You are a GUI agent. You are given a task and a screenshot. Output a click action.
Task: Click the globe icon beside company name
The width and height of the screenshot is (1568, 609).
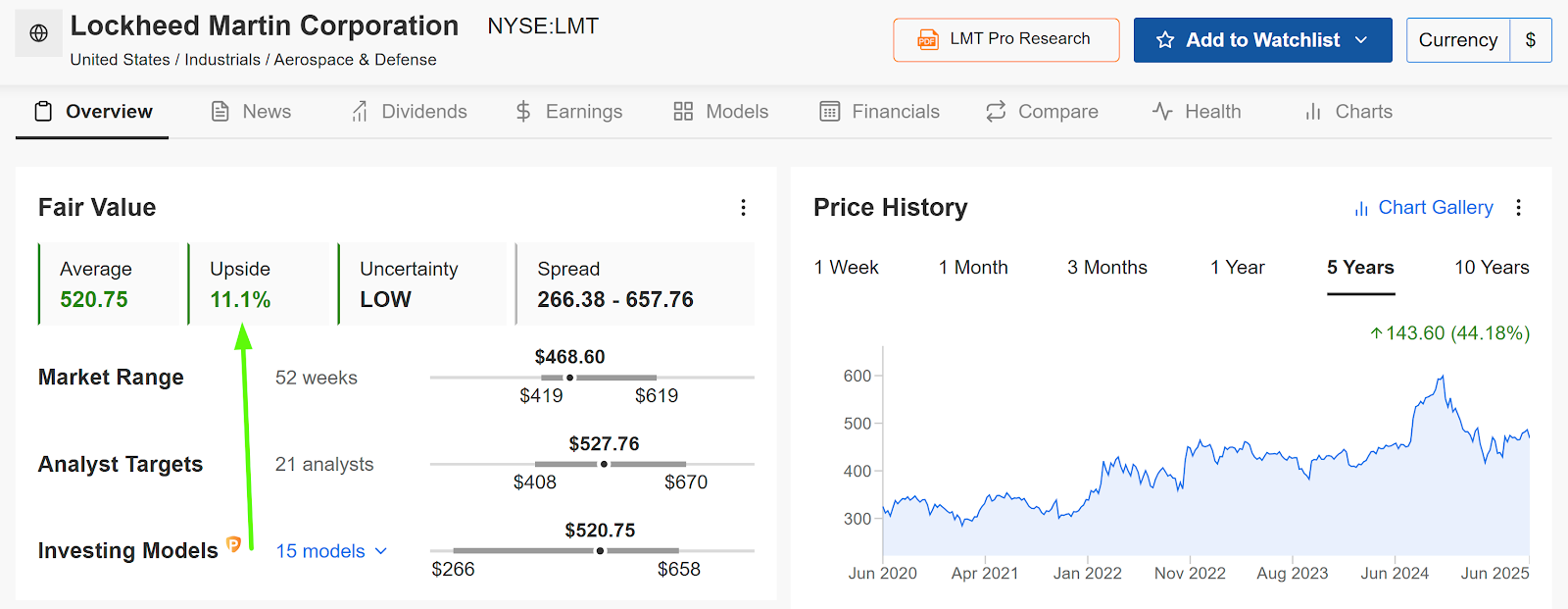coord(39,33)
